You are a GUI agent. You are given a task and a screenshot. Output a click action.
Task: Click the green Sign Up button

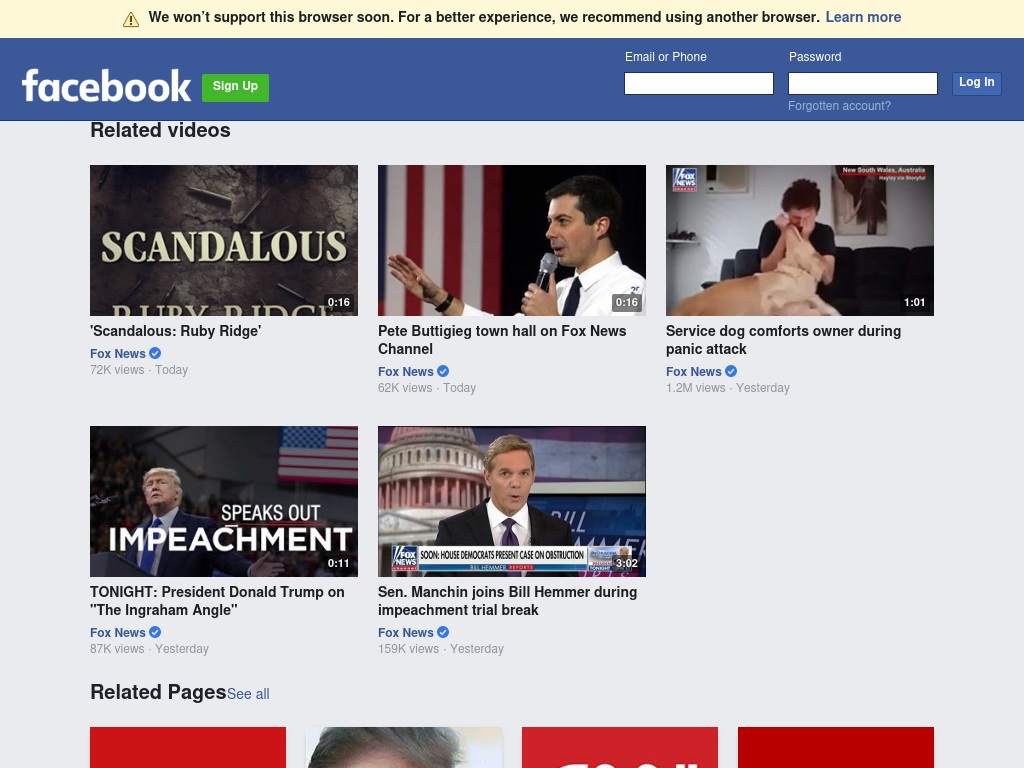235,87
